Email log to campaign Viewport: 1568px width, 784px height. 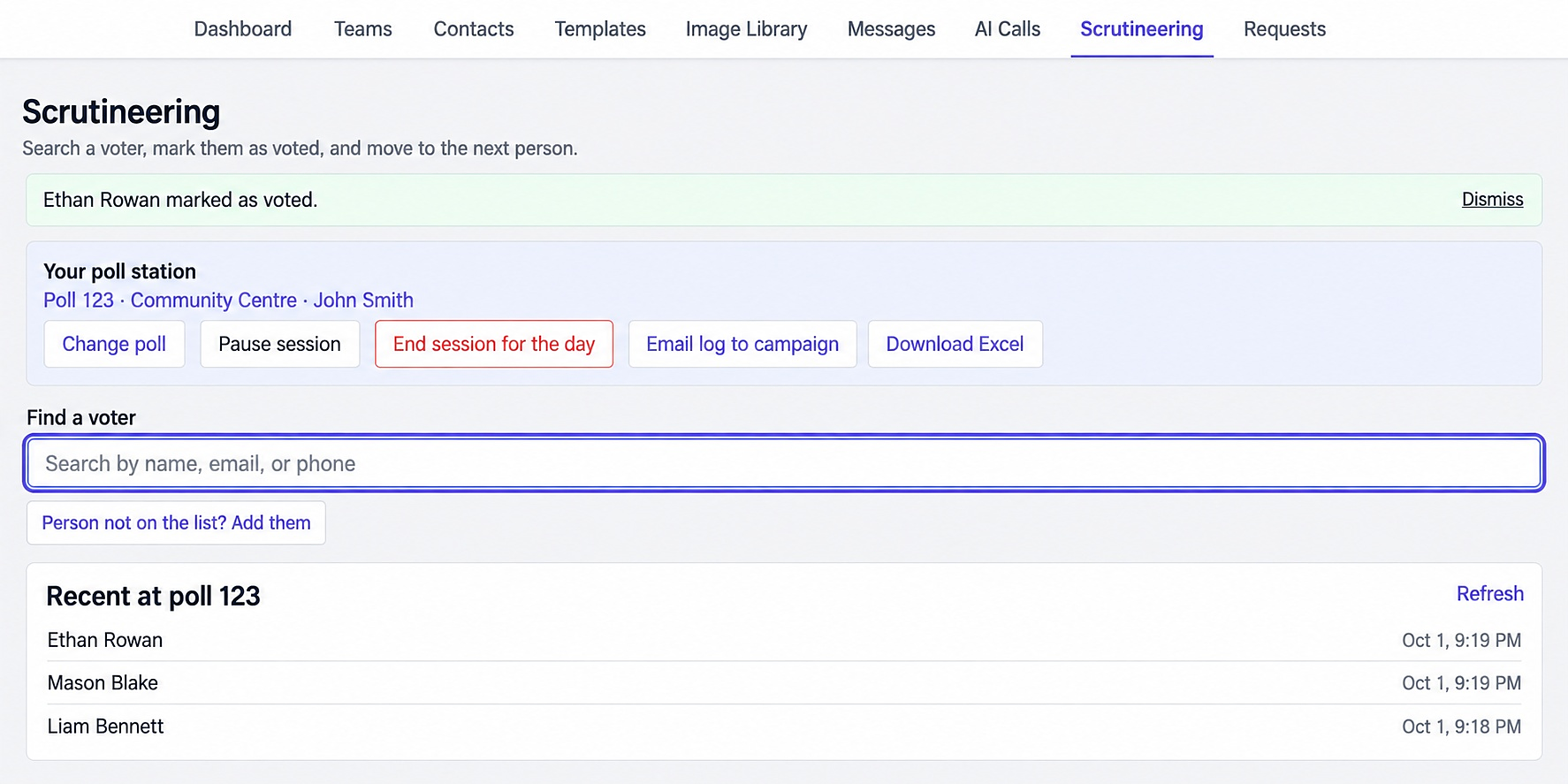coord(742,344)
